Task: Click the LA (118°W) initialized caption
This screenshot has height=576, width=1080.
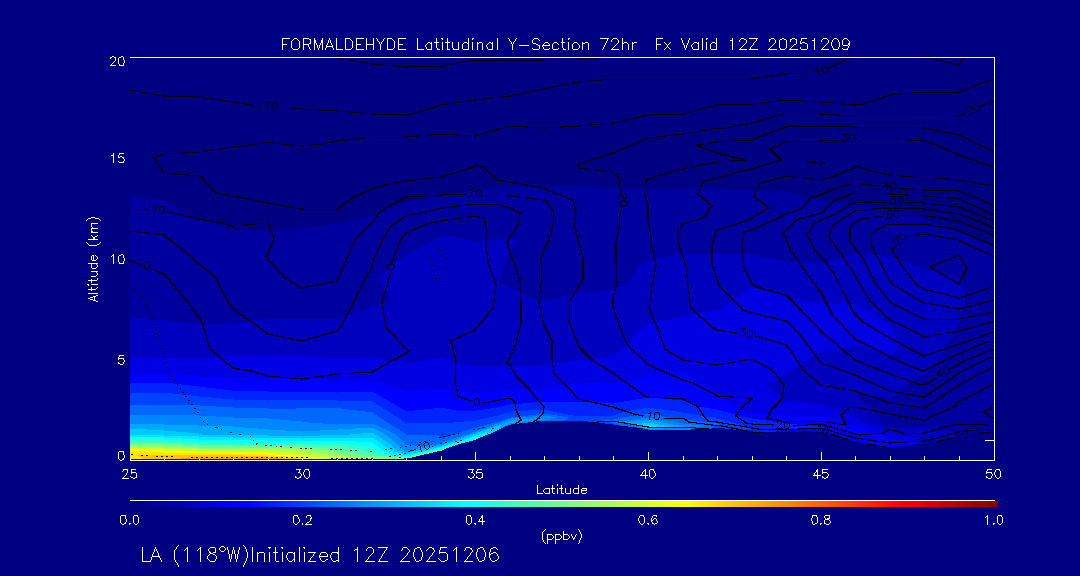Action: click(320, 555)
